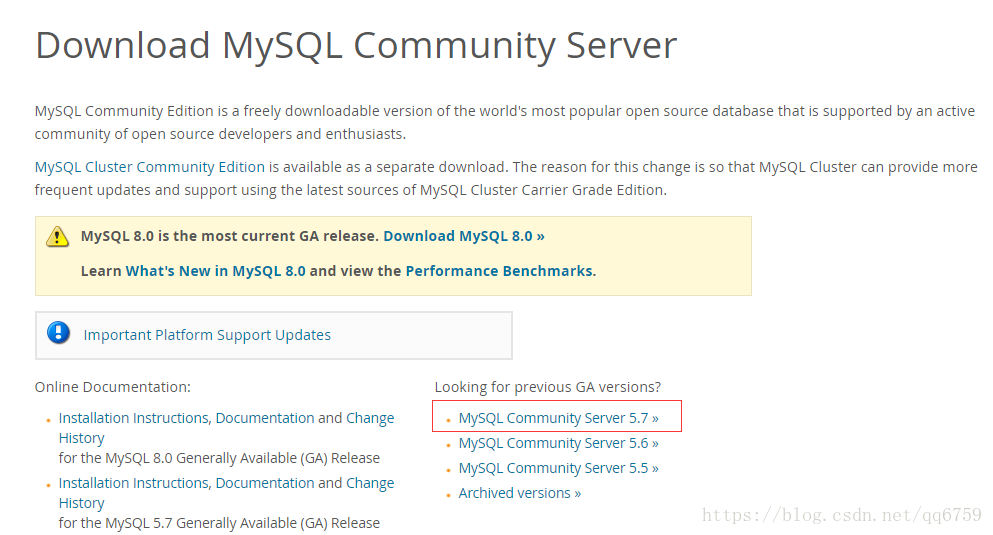The height and width of the screenshot is (535, 993).
Task: Click 'for the MySQL 5.7 Generally Available' text
Action: tap(219, 523)
